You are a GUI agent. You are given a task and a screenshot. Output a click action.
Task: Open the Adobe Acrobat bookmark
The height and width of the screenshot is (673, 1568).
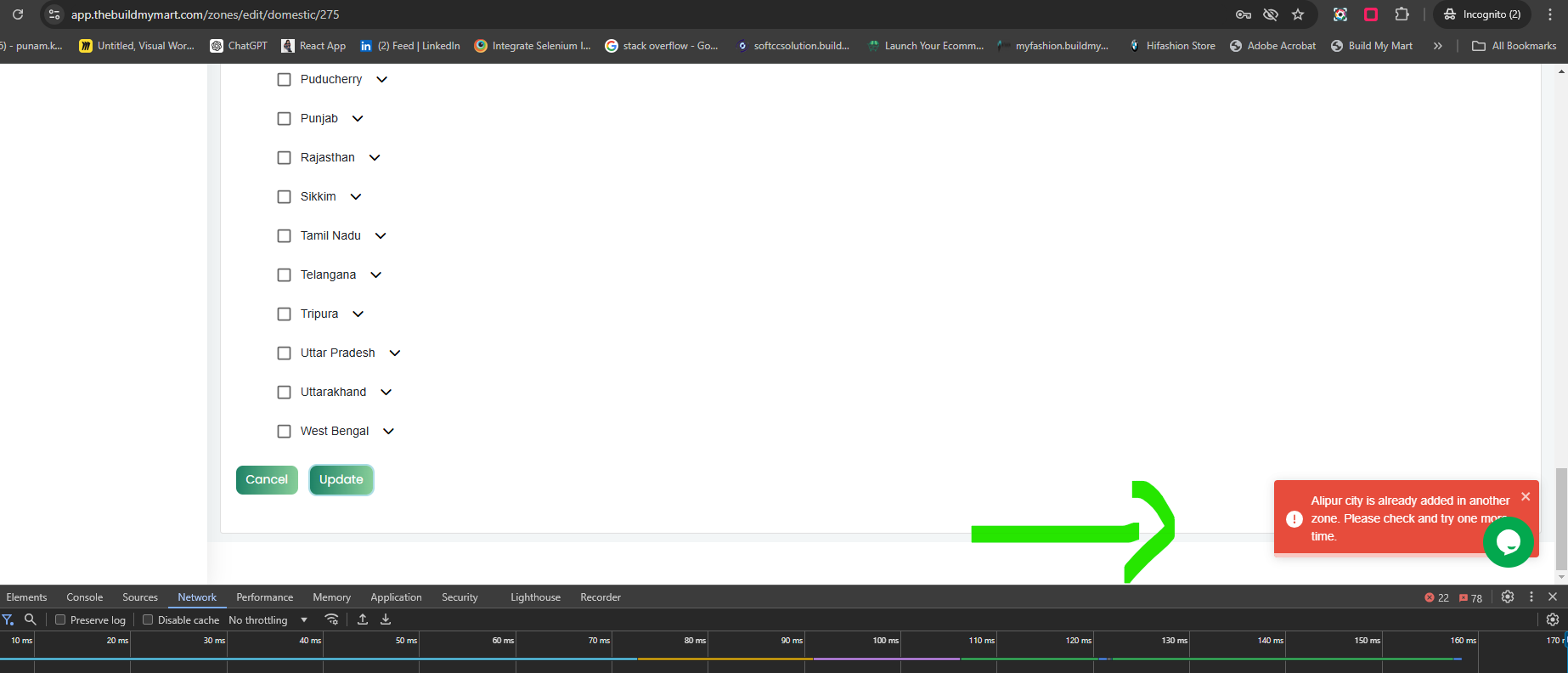(1272, 46)
